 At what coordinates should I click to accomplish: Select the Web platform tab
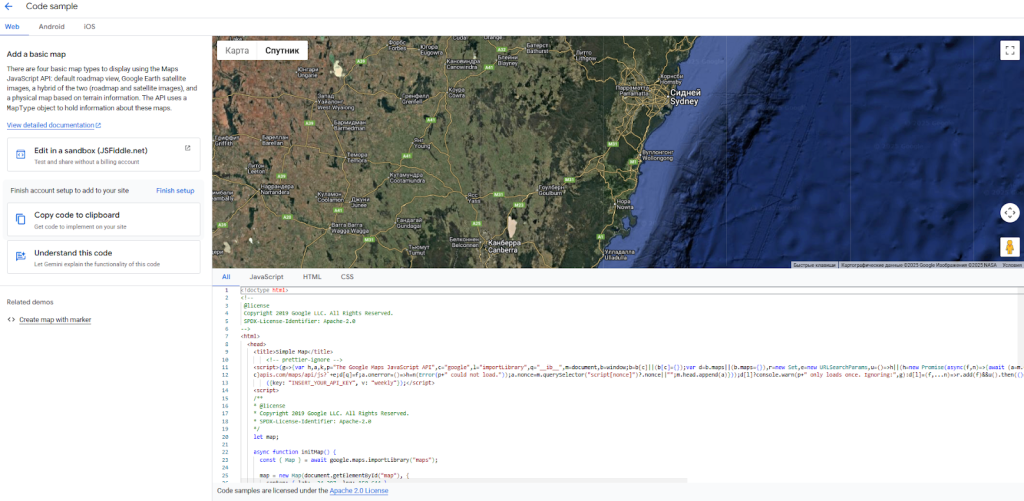click(x=14, y=26)
